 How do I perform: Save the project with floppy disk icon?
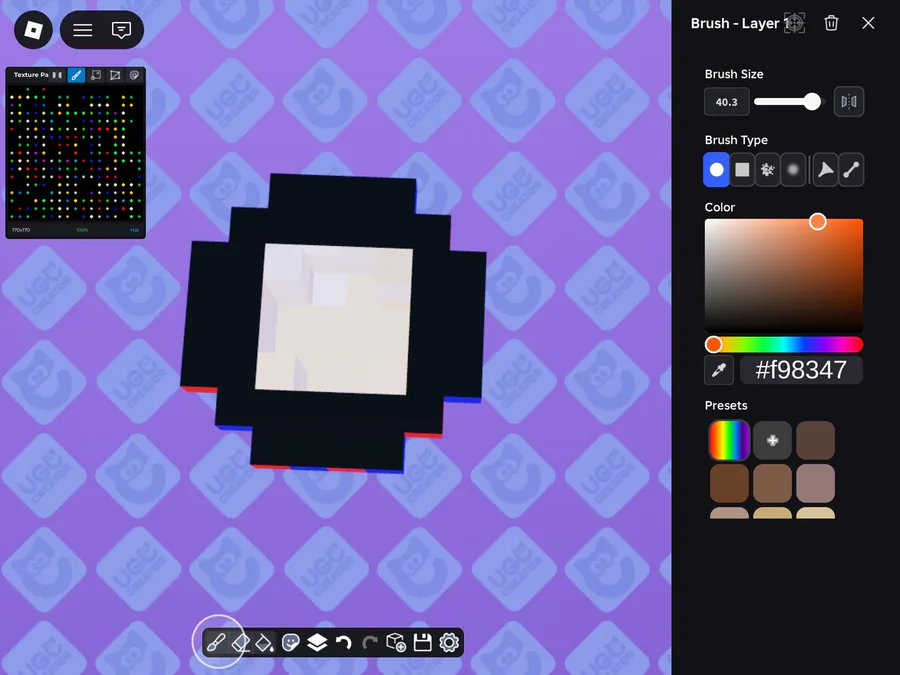tap(422, 642)
